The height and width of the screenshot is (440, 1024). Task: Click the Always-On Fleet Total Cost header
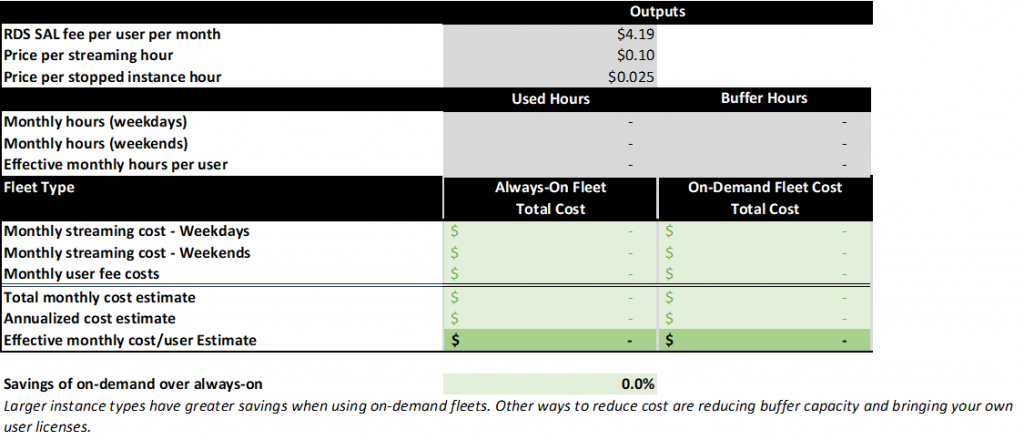click(550, 198)
